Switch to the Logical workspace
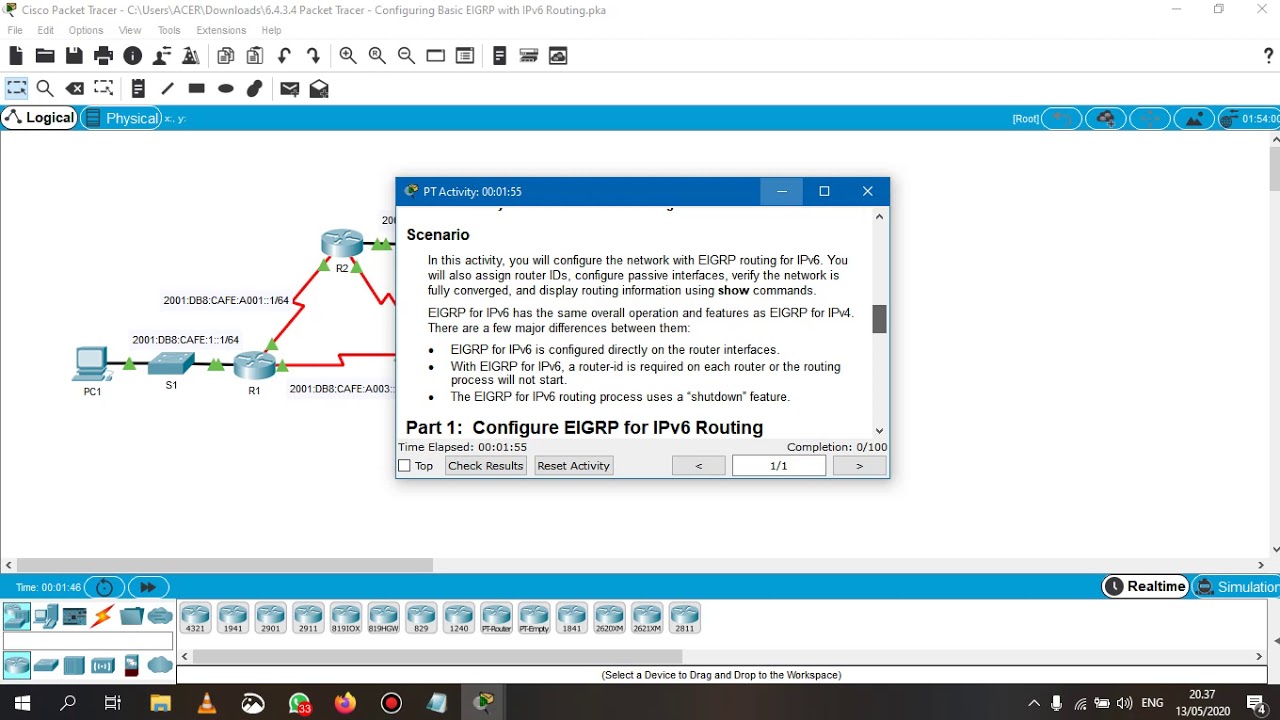 point(40,118)
